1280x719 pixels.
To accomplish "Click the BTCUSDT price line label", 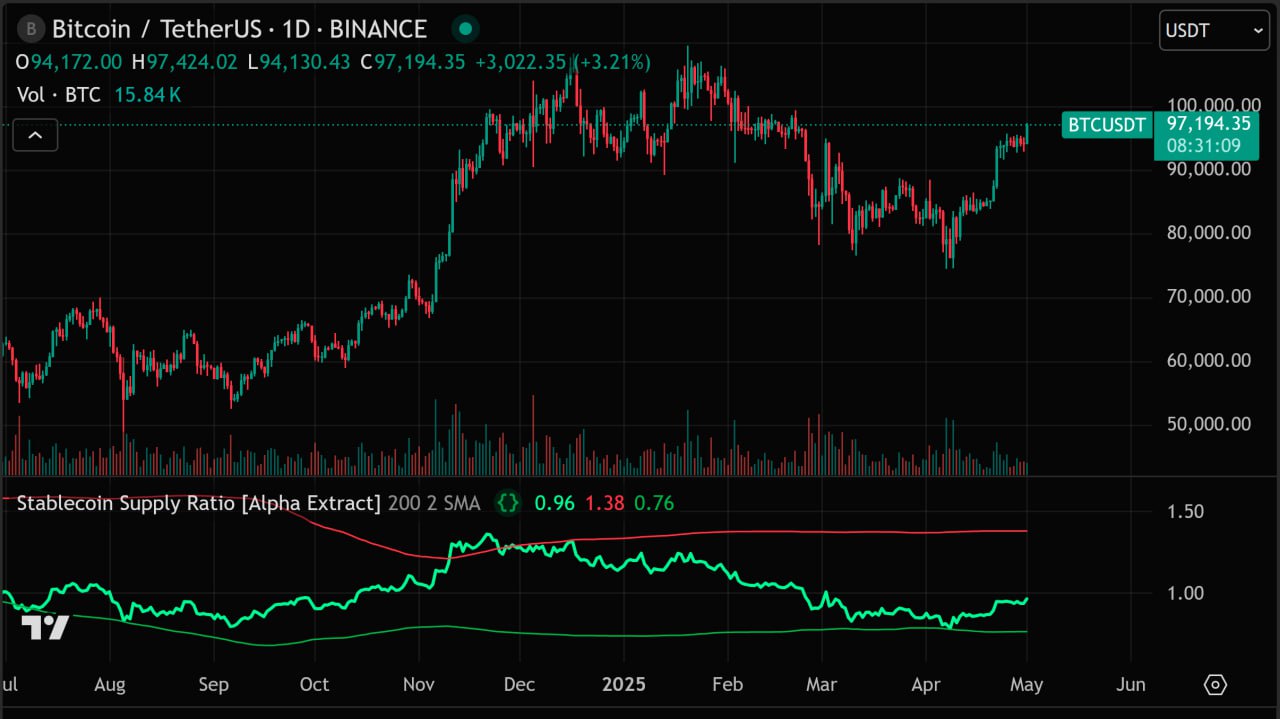I will point(1107,125).
